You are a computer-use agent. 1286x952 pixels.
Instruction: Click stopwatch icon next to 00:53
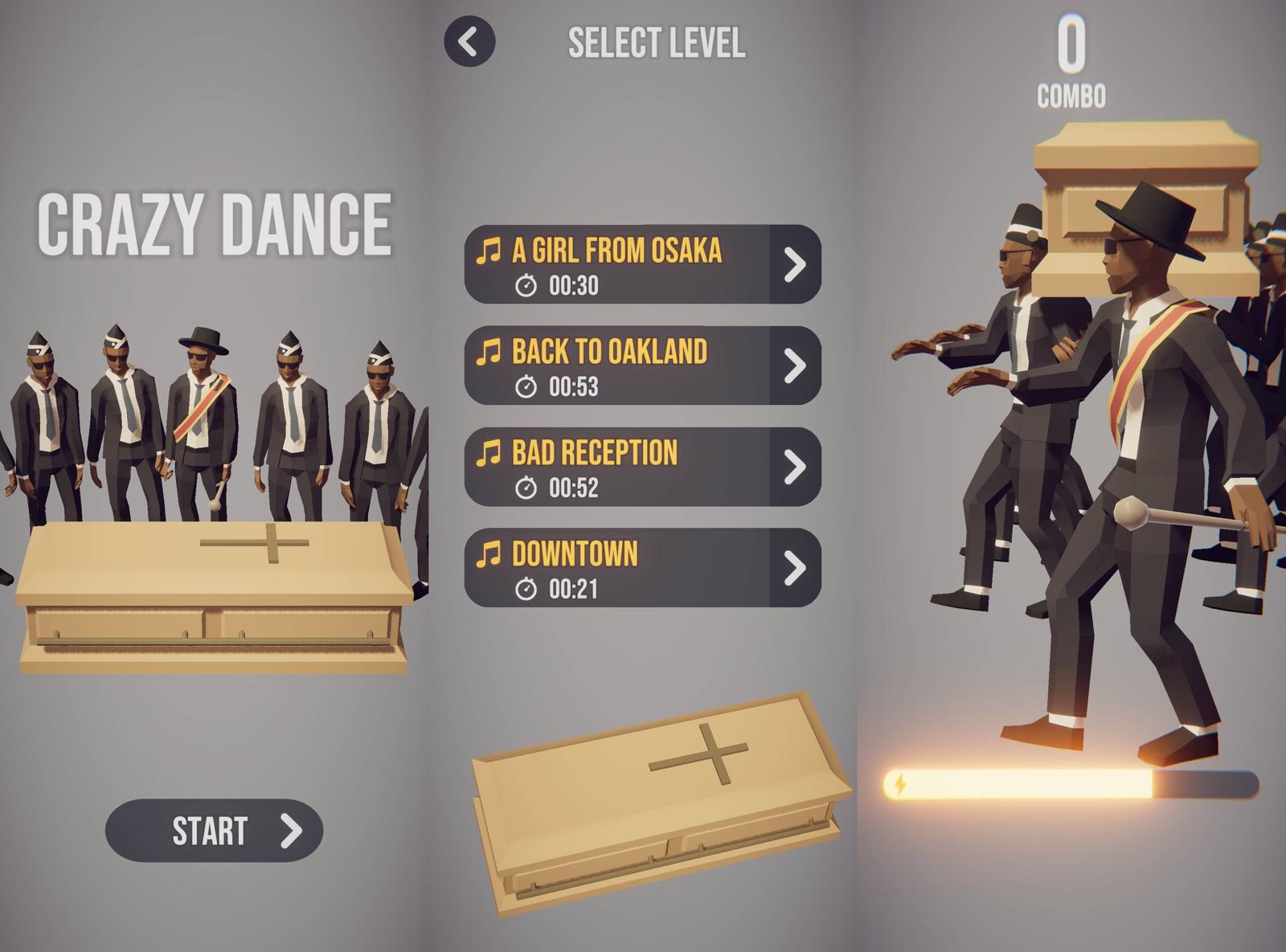point(526,386)
